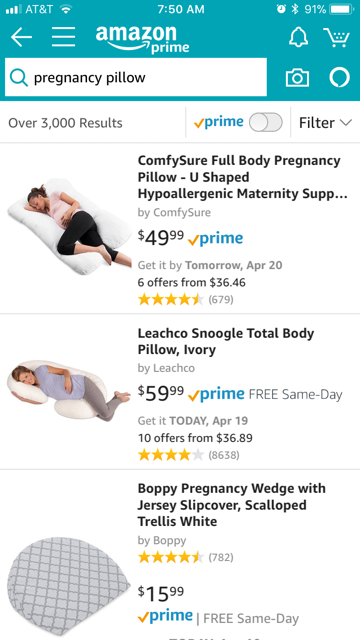
Task: Expand the Filter dropdown
Action: pyautogui.click(x=325, y=122)
